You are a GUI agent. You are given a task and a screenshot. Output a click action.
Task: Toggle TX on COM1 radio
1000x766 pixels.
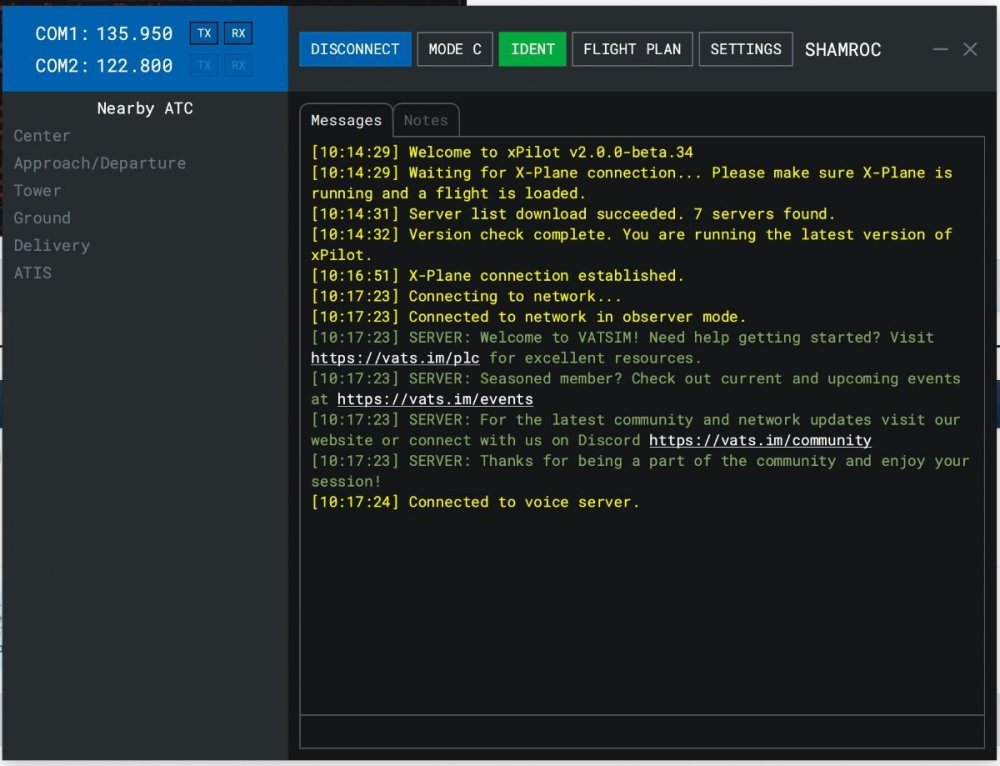pyautogui.click(x=204, y=33)
